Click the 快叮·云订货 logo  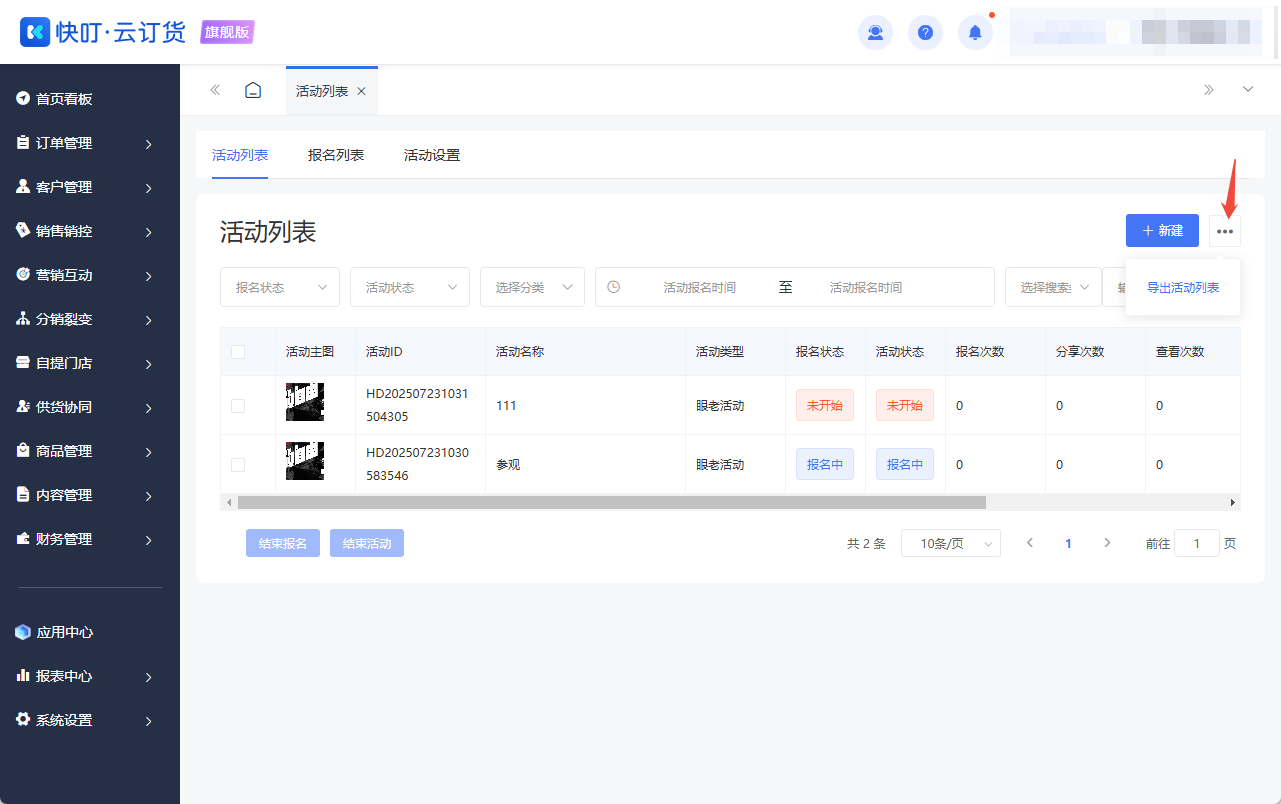pyautogui.click(x=103, y=32)
